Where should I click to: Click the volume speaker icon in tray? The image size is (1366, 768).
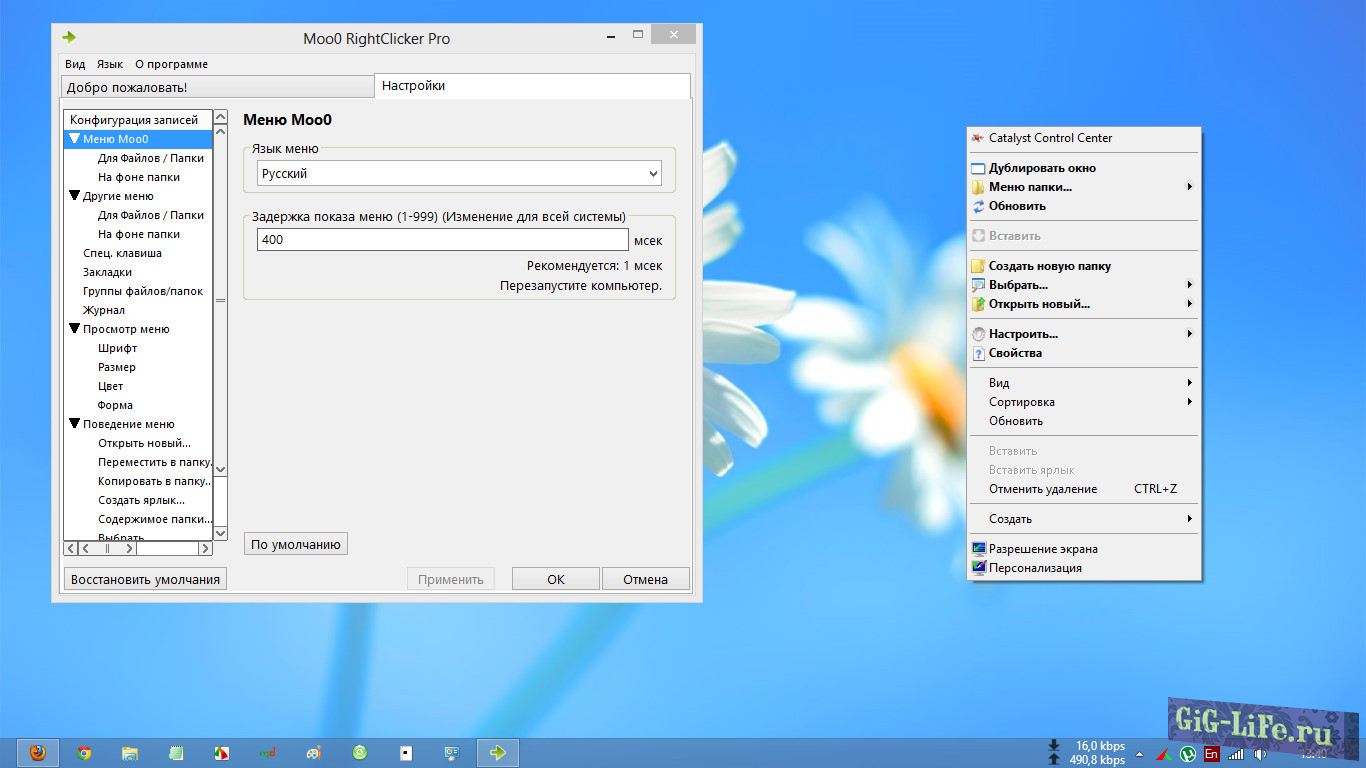click(x=1260, y=754)
